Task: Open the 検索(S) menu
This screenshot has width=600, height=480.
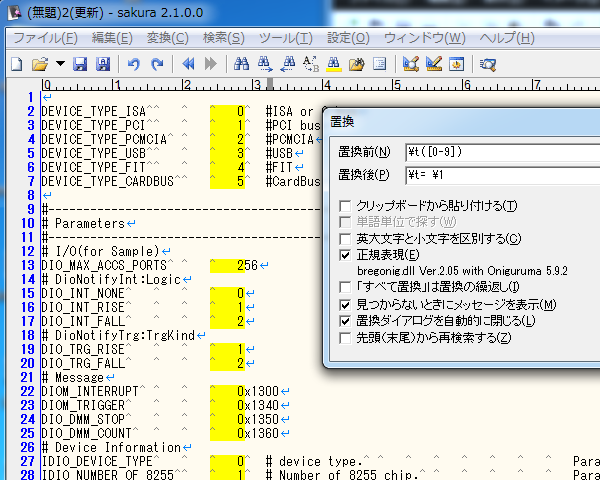Action: (x=223, y=38)
